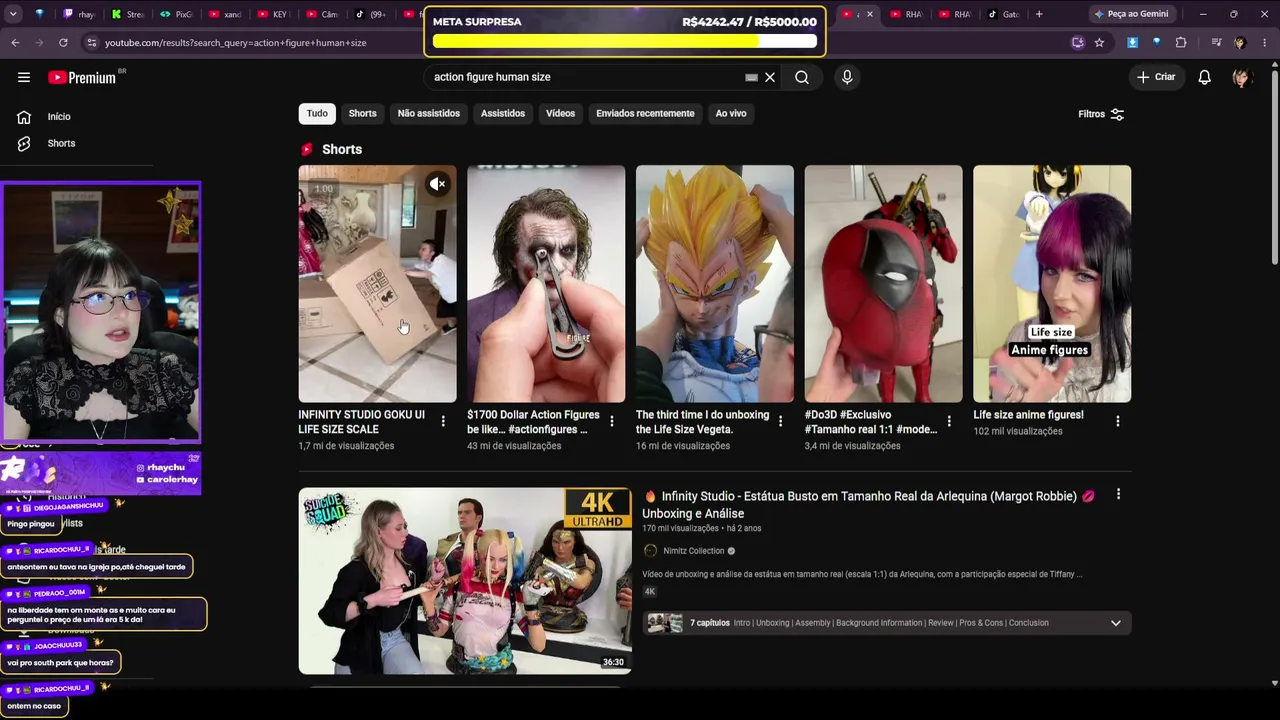The image size is (1280, 720).
Task: Reload the page in the browser
Action: (63, 43)
